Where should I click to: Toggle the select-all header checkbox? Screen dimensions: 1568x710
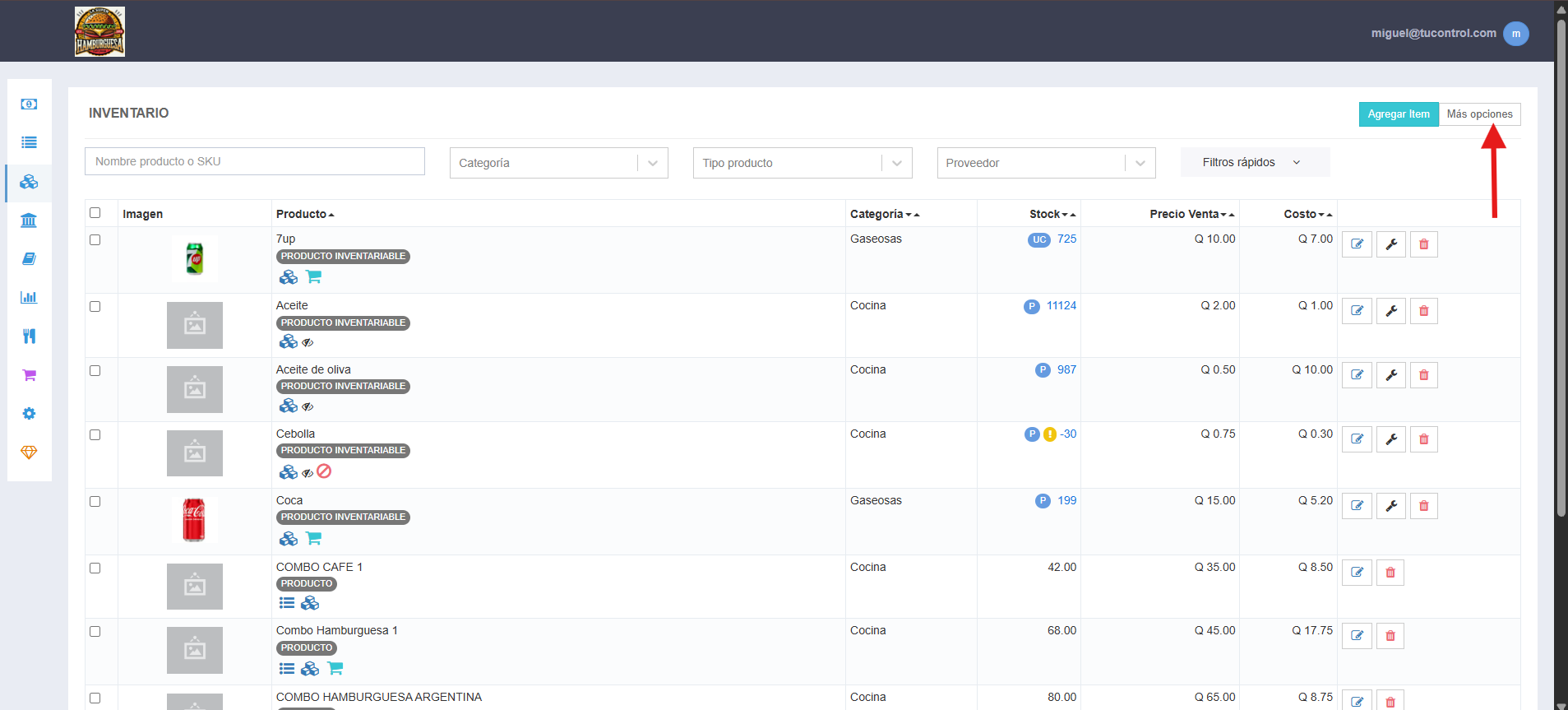[95, 213]
